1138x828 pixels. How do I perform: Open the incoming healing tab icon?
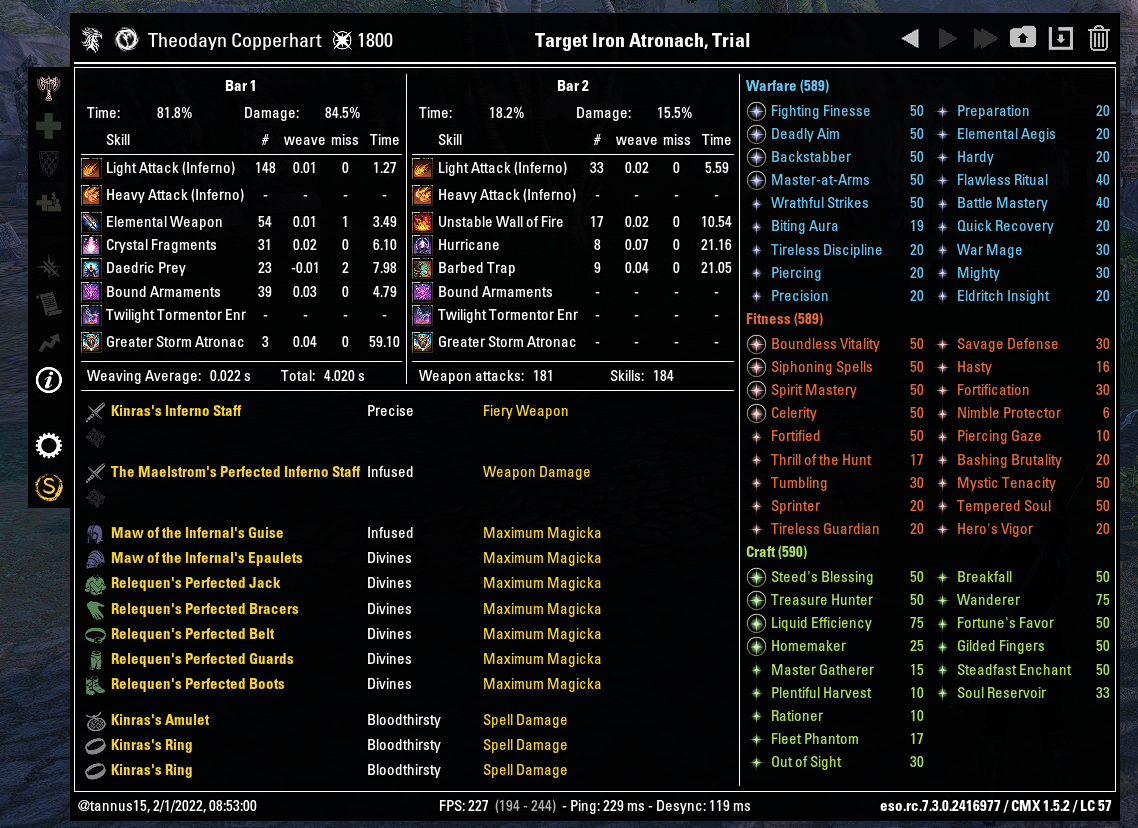[x=49, y=202]
